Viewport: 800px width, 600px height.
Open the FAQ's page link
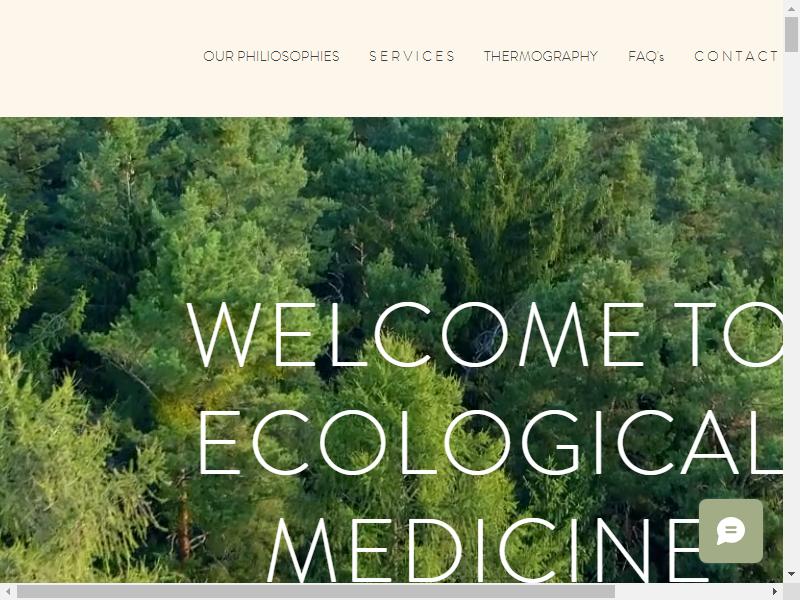click(646, 56)
